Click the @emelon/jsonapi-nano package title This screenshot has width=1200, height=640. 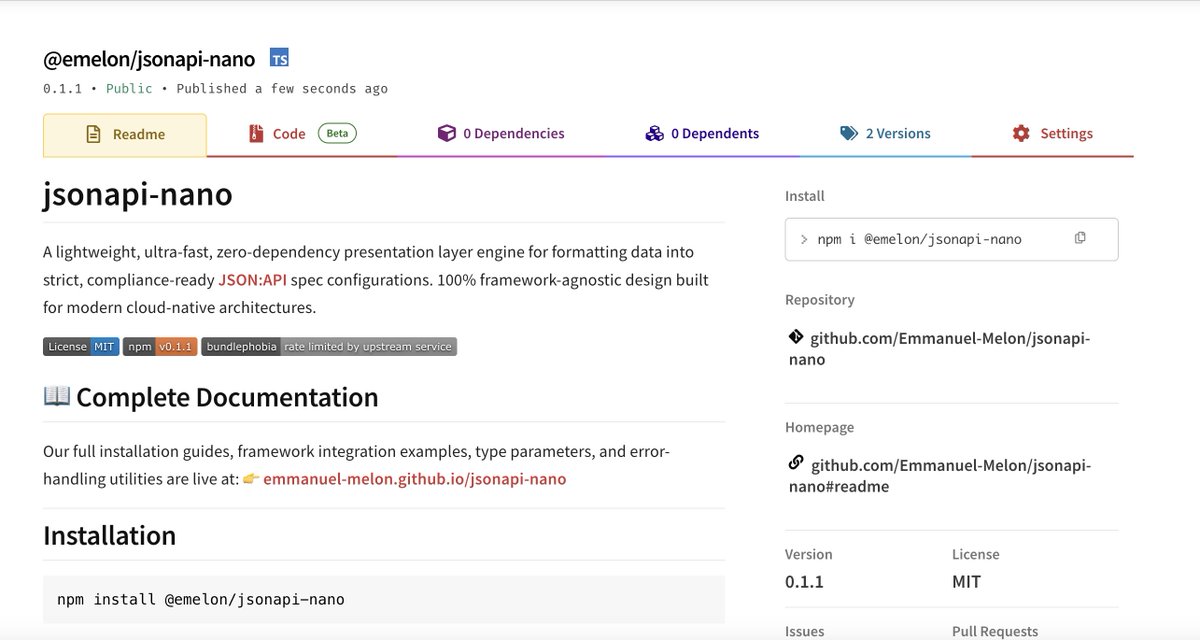(149, 59)
